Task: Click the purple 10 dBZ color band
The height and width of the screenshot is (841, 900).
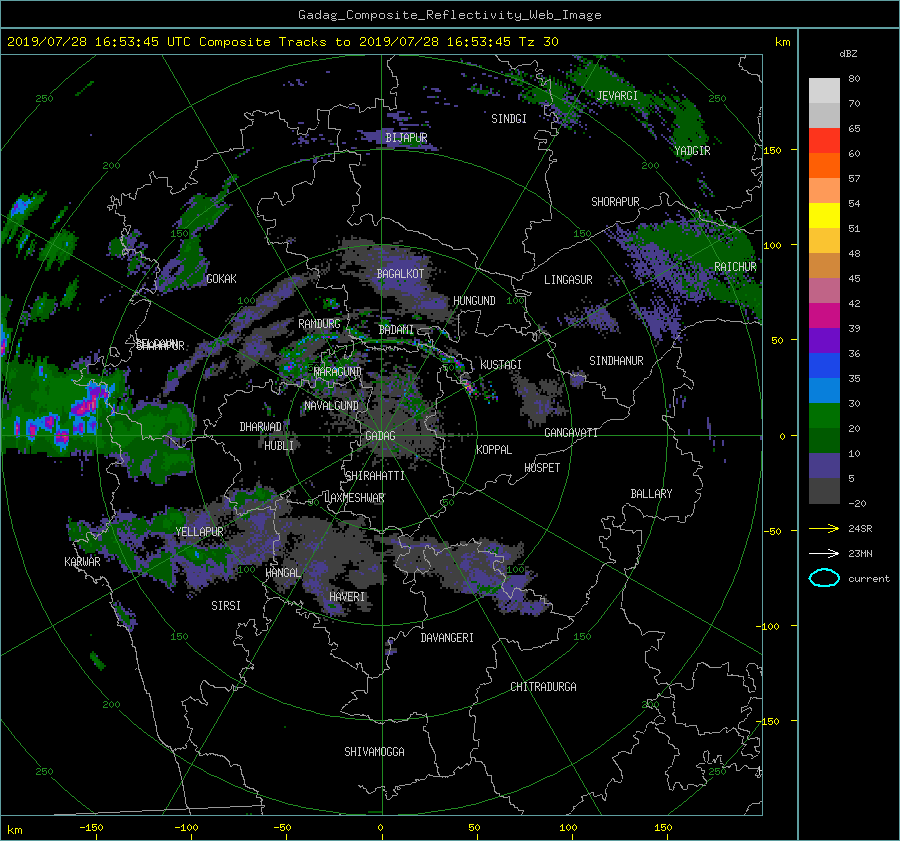Action: pyautogui.click(x=824, y=466)
